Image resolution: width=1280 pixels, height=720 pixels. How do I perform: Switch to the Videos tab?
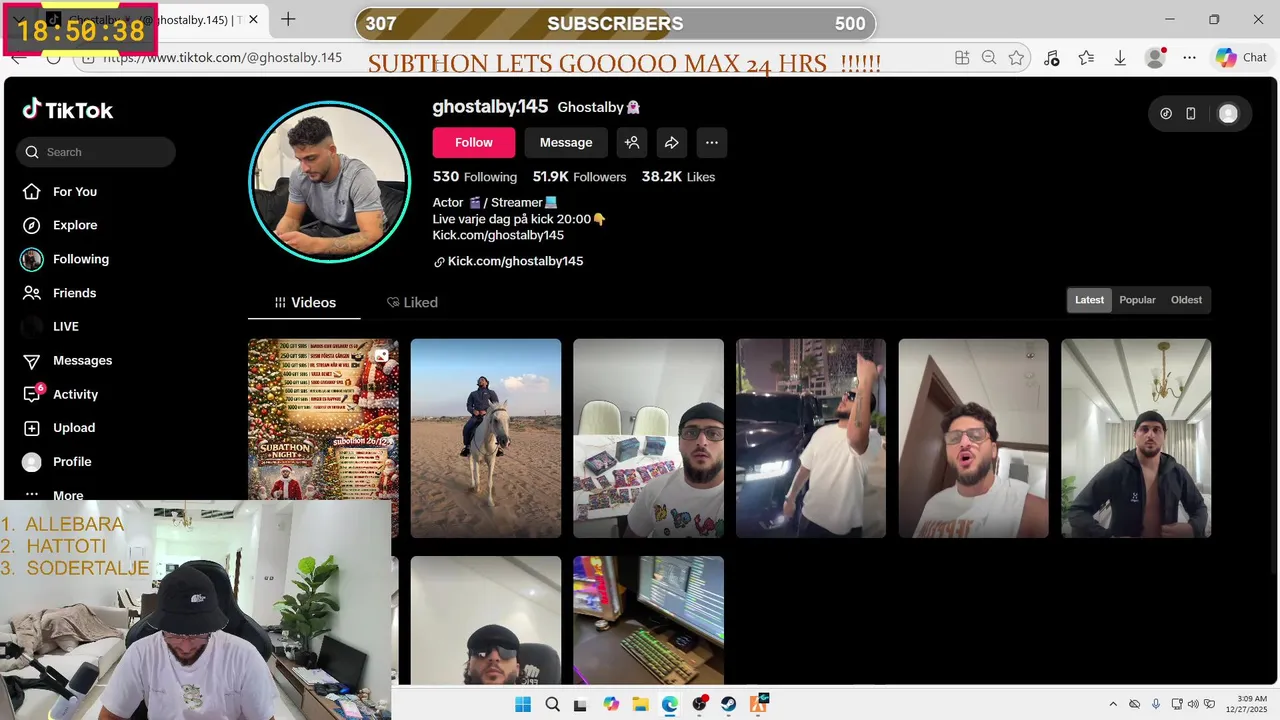point(305,302)
